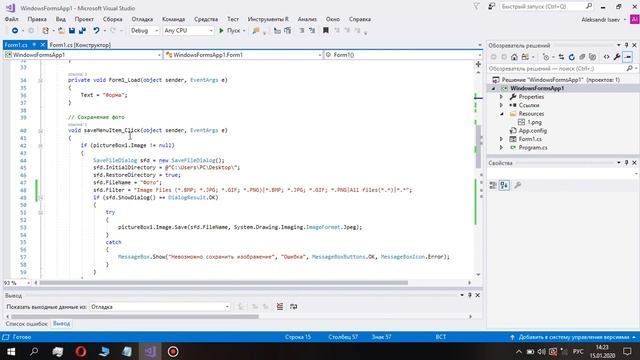This screenshot has width=640, height=360.
Task: Click the Home icon in Solution Explorer
Action: (x=514, y=57)
